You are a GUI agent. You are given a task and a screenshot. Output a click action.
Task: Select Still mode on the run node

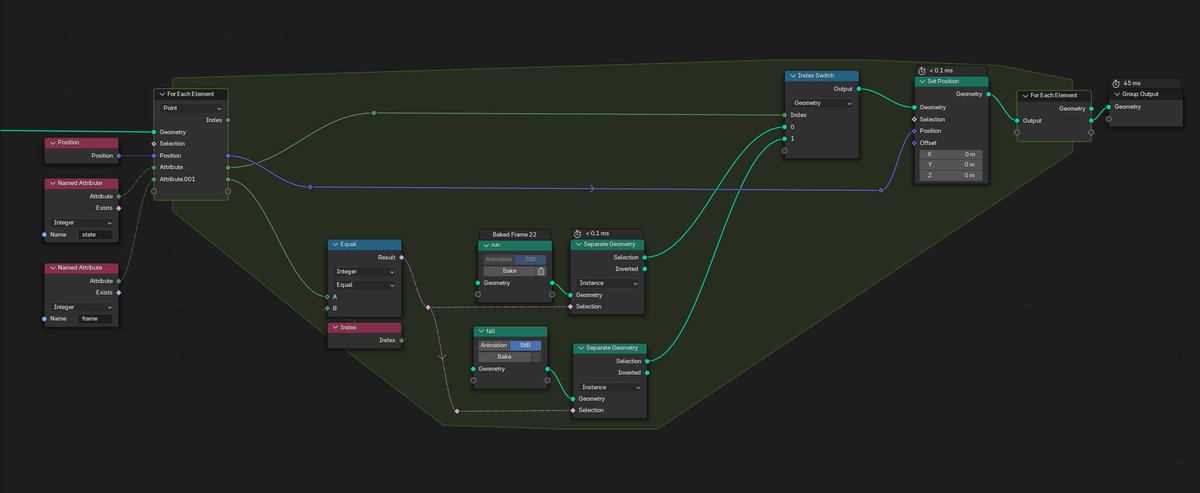pyautogui.click(x=530, y=259)
